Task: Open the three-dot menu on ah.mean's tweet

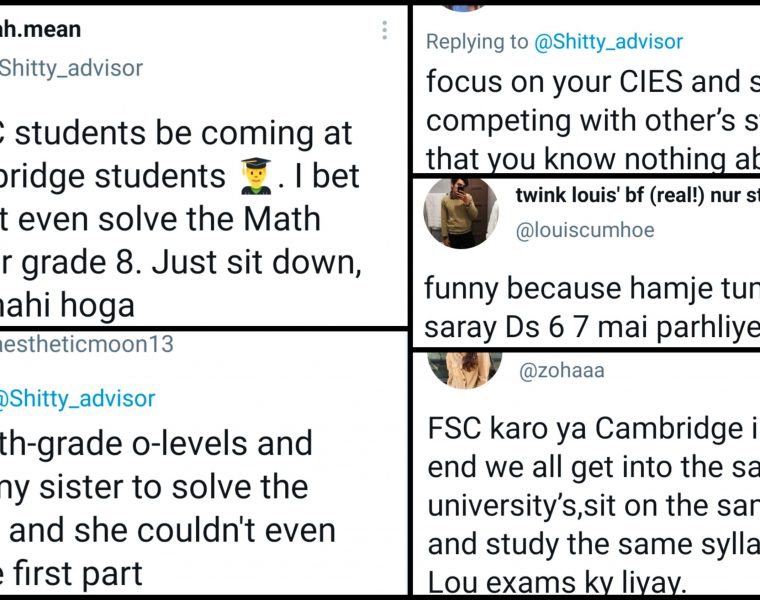Action: coord(384,31)
